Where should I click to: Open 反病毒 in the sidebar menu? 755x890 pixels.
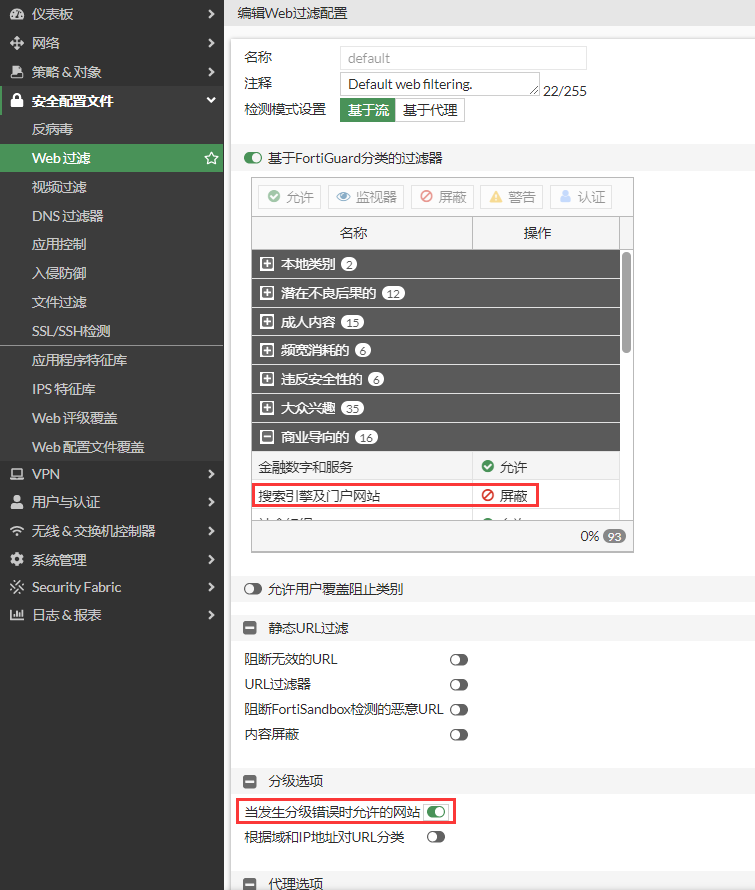coord(52,130)
